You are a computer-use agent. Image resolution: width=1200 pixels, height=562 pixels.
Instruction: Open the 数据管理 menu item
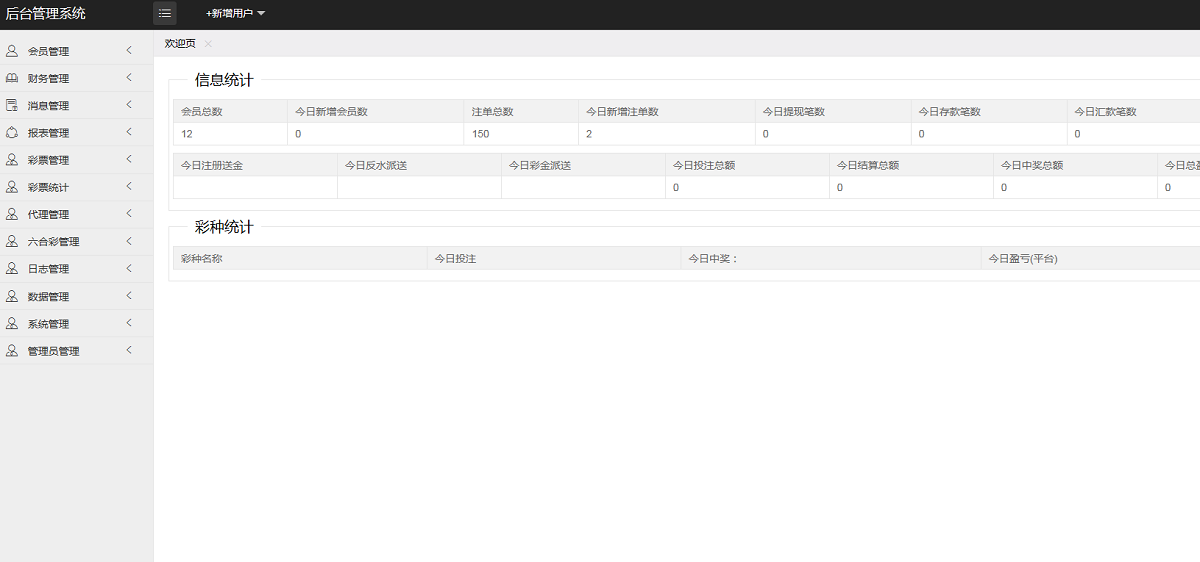pyautogui.click(x=48, y=297)
